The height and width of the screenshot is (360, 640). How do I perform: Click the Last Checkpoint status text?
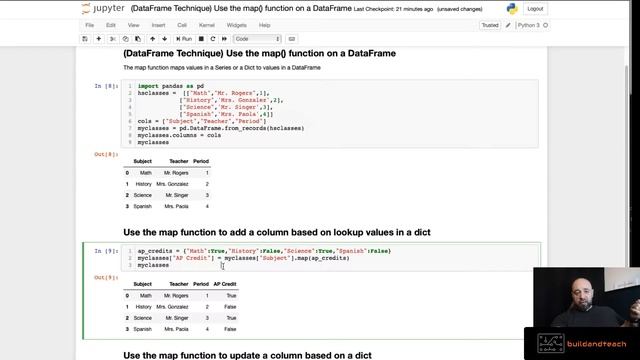[393, 9]
